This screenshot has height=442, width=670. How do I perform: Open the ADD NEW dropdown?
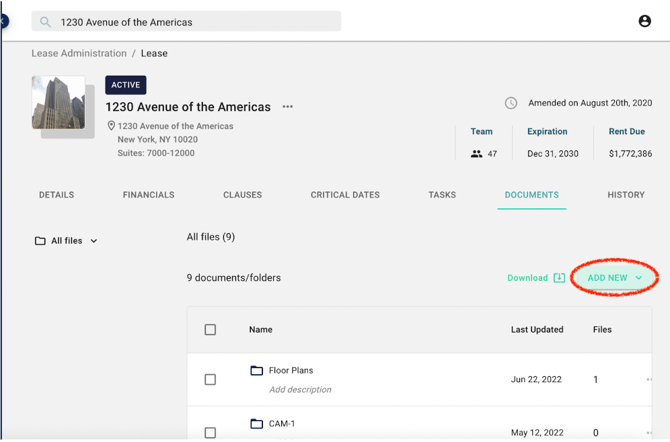614,278
